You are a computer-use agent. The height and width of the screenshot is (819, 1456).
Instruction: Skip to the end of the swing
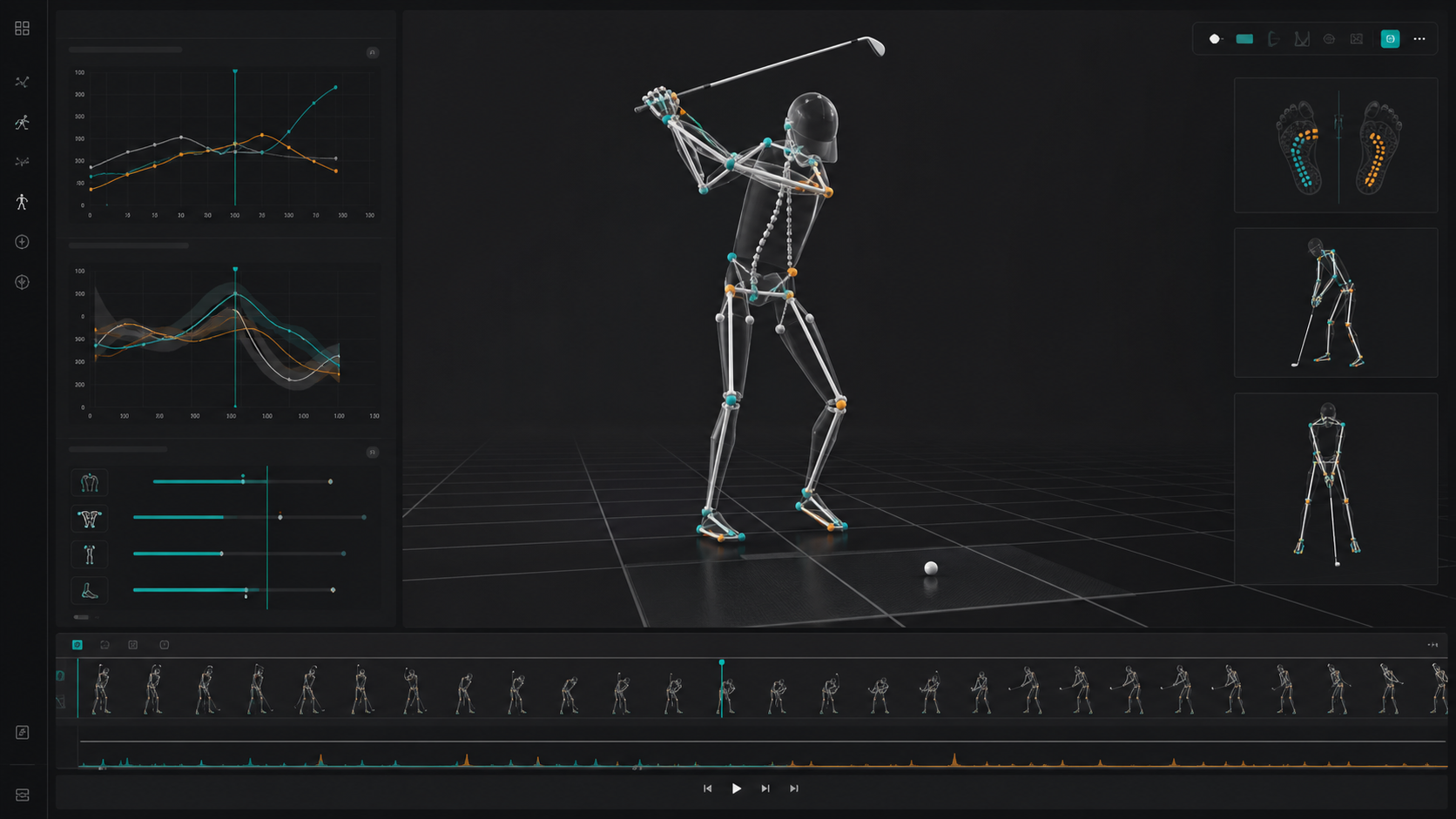click(x=794, y=789)
